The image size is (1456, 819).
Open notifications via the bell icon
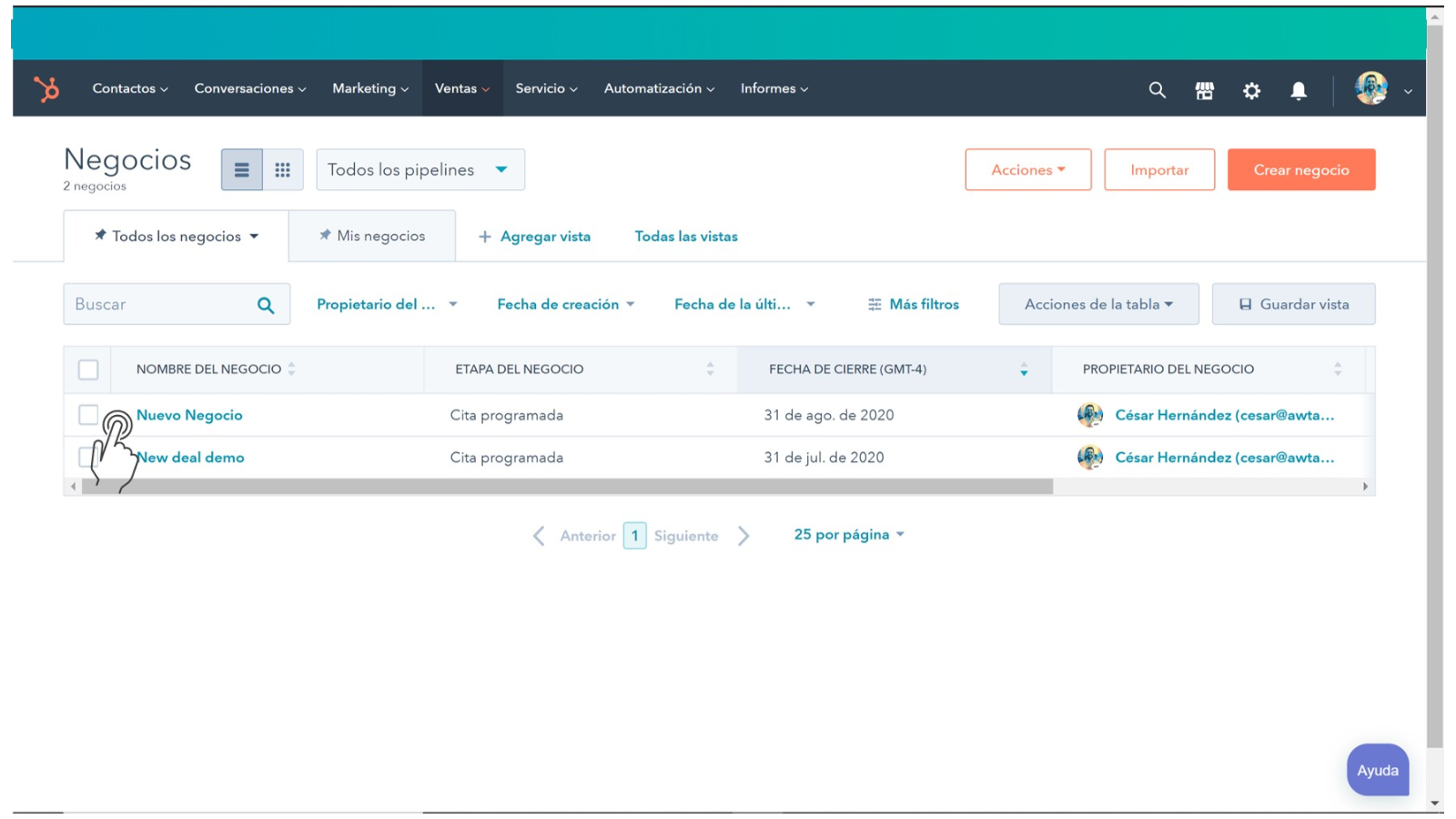[x=1299, y=89]
